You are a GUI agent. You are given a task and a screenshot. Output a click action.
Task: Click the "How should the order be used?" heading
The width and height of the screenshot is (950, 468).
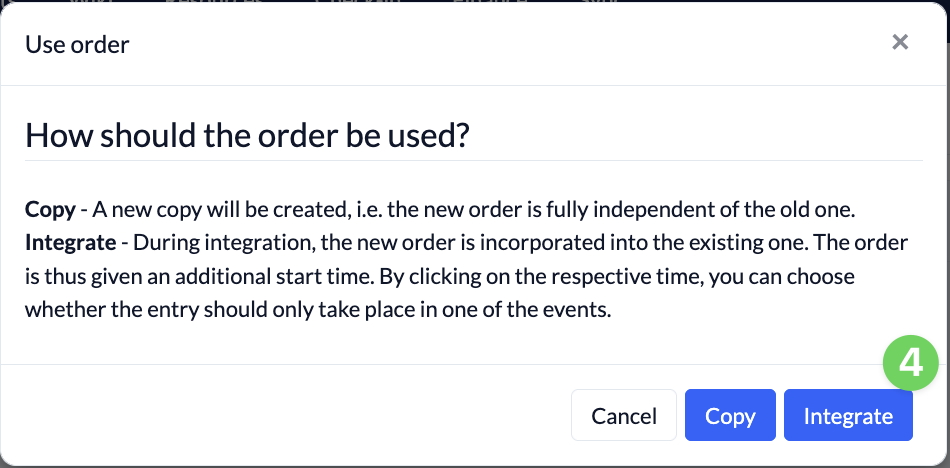pos(247,135)
